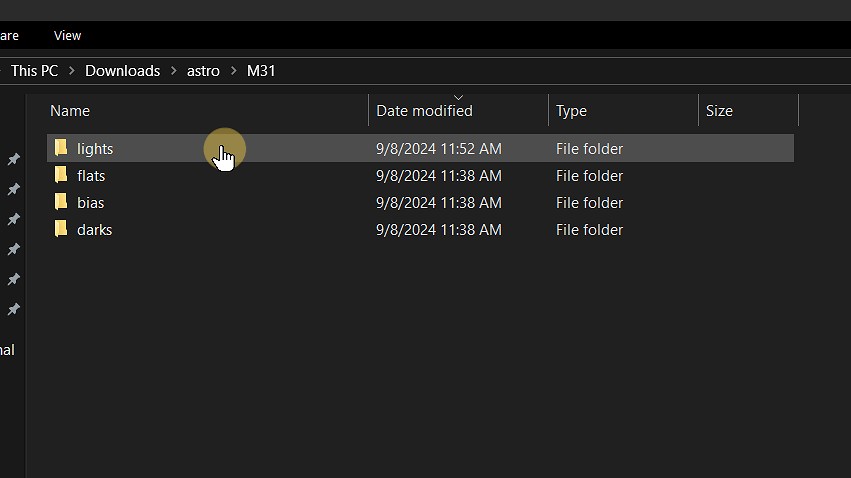This screenshot has height=478, width=851.
Task: Go to This PC in the breadcrumb
Action: tap(35, 71)
